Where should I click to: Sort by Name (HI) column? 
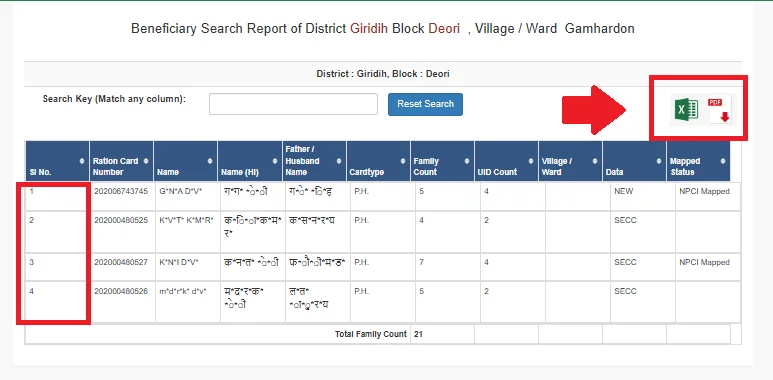pos(250,161)
